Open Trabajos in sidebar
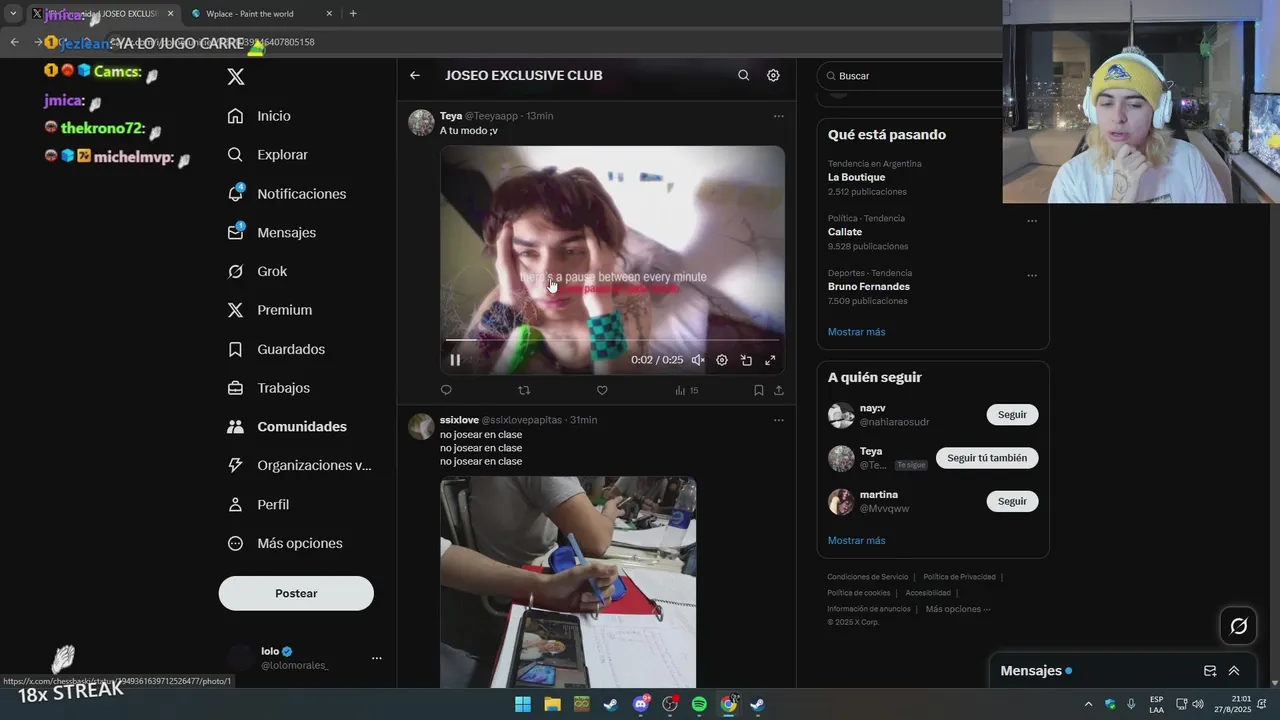 click(268, 388)
